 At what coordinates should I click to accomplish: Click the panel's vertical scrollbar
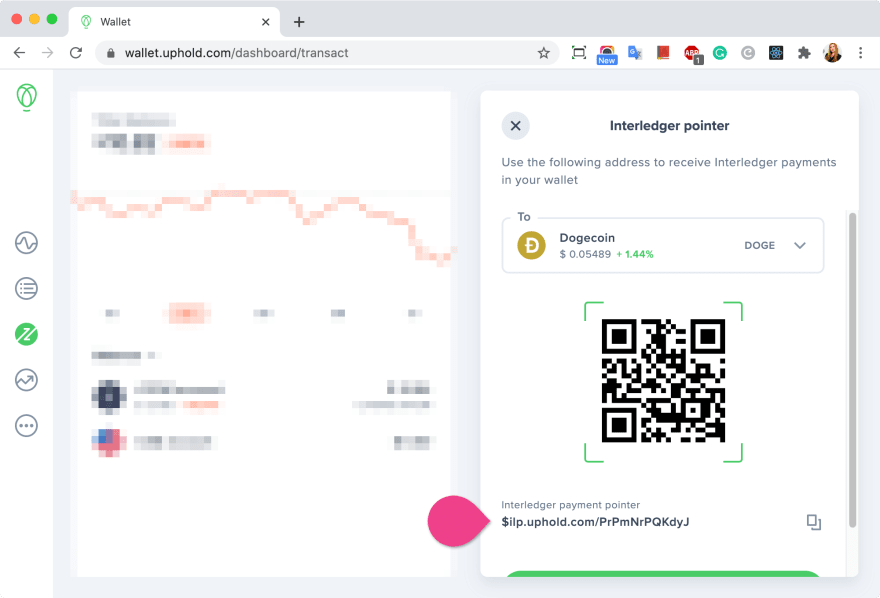click(x=852, y=370)
